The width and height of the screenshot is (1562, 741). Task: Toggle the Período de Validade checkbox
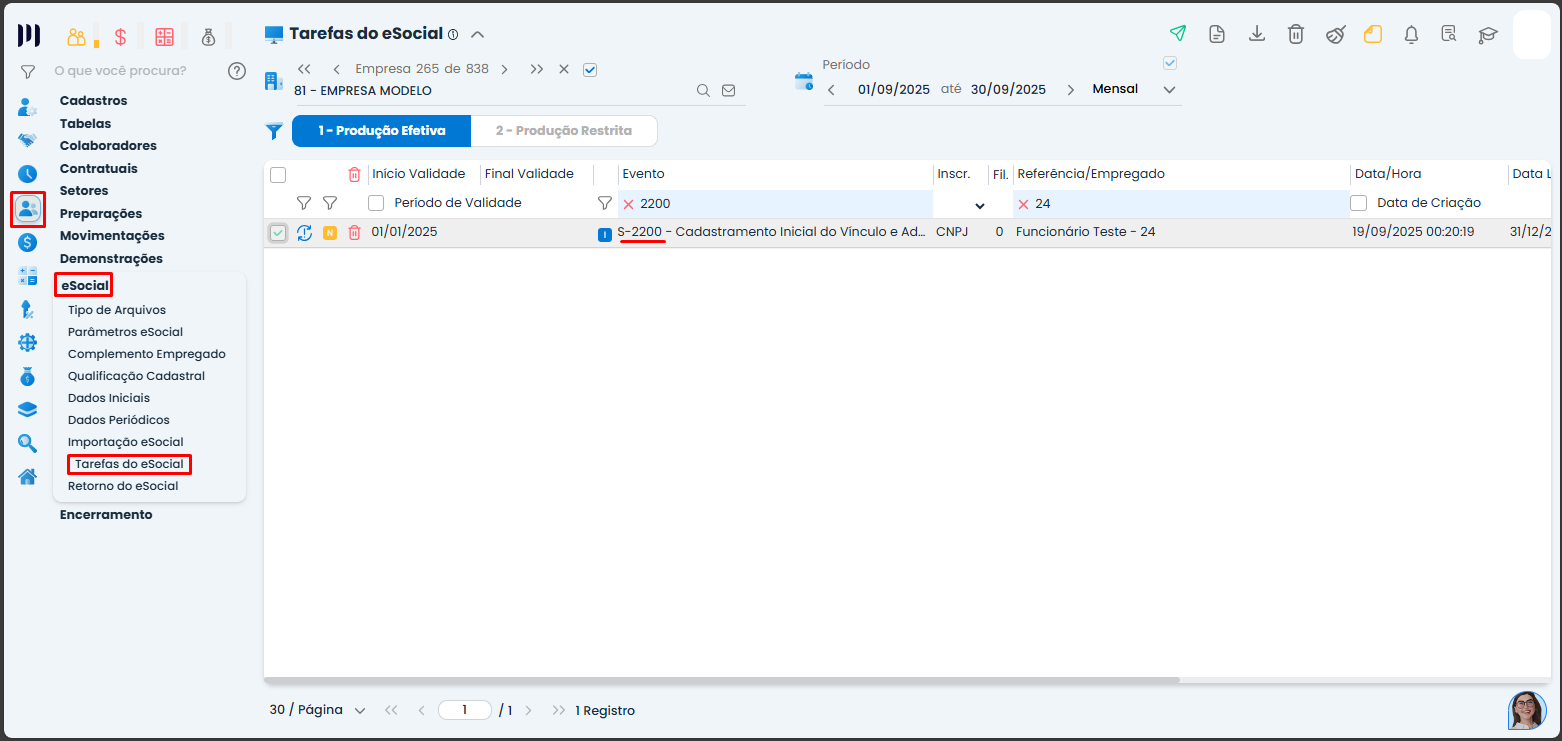pyautogui.click(x=376, y=203)
